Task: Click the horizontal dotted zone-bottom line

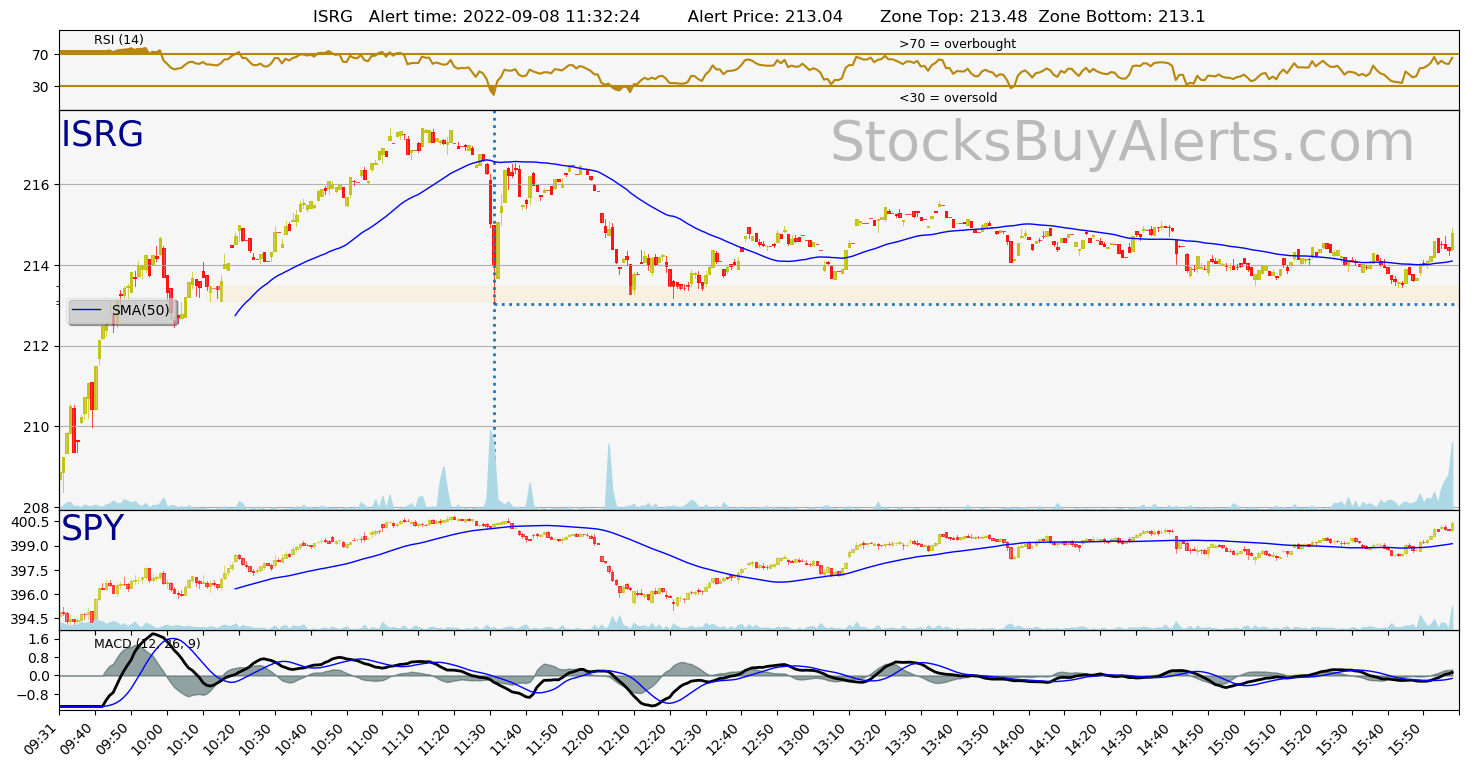Action: pos(977,304)
